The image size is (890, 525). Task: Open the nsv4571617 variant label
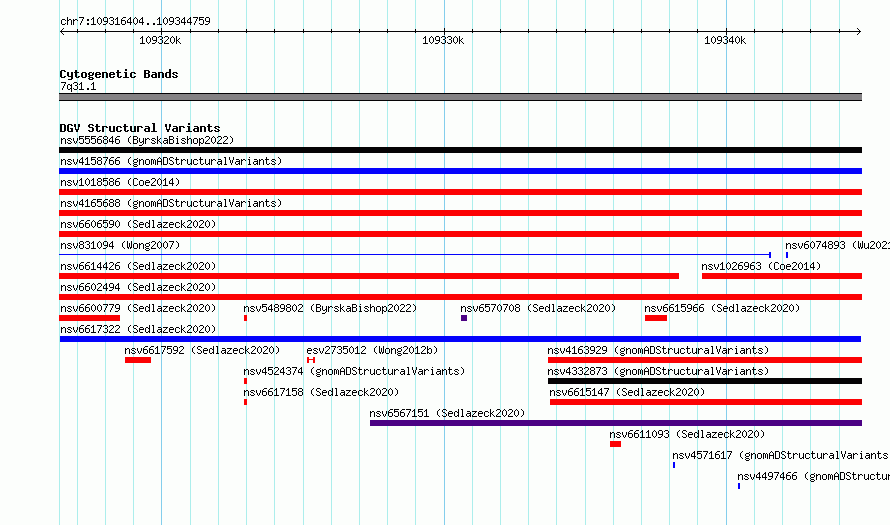click(780, 455)
